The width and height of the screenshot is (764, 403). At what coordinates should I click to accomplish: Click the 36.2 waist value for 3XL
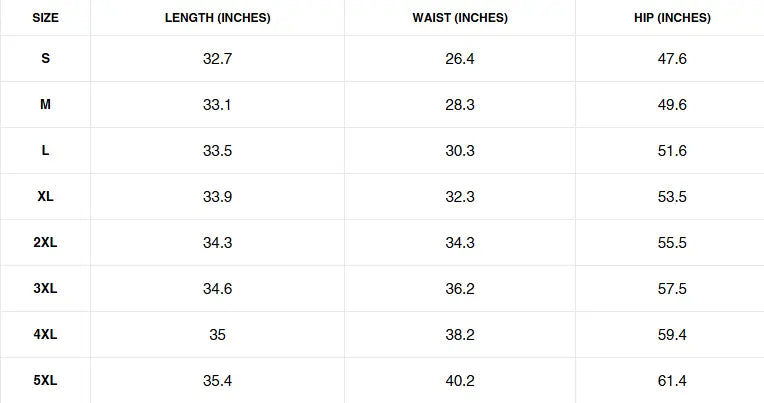tap(460, 289)
